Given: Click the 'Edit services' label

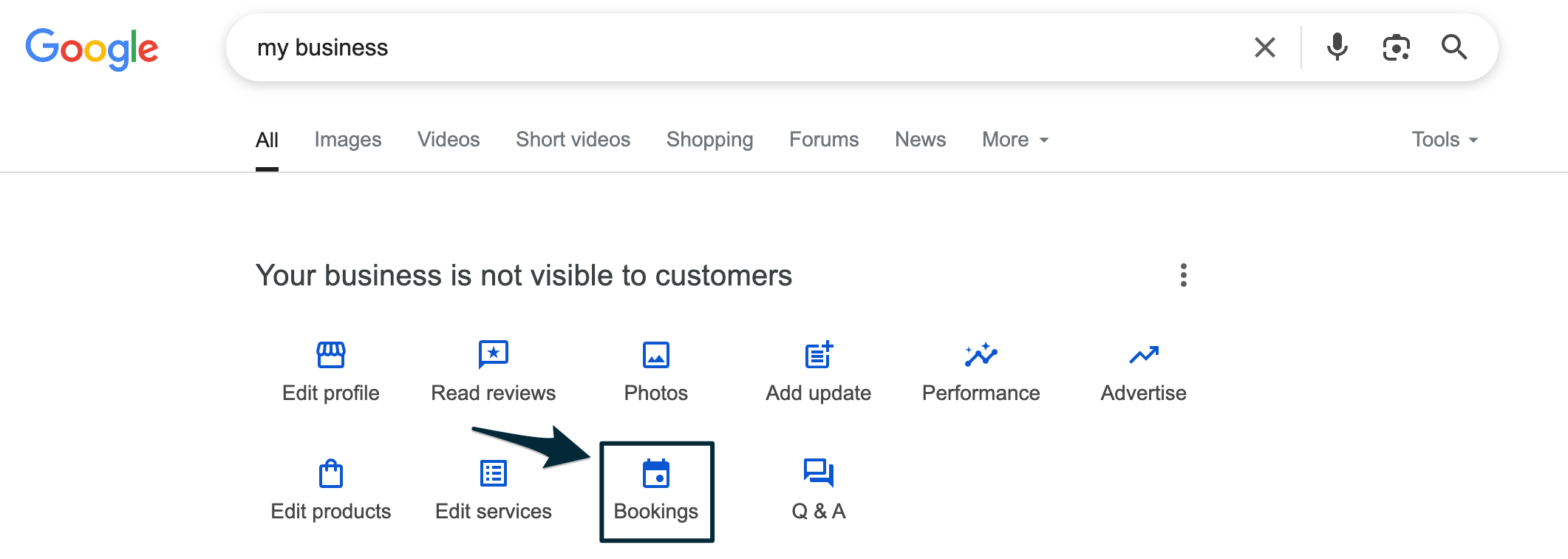Looking at the screenshot, I should point(494,512).
